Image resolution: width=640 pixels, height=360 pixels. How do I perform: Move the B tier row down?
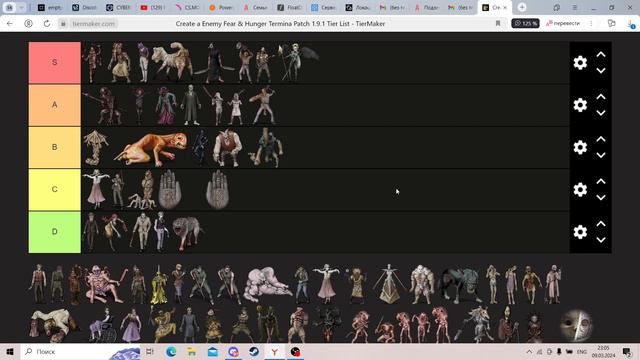[601, 156]
